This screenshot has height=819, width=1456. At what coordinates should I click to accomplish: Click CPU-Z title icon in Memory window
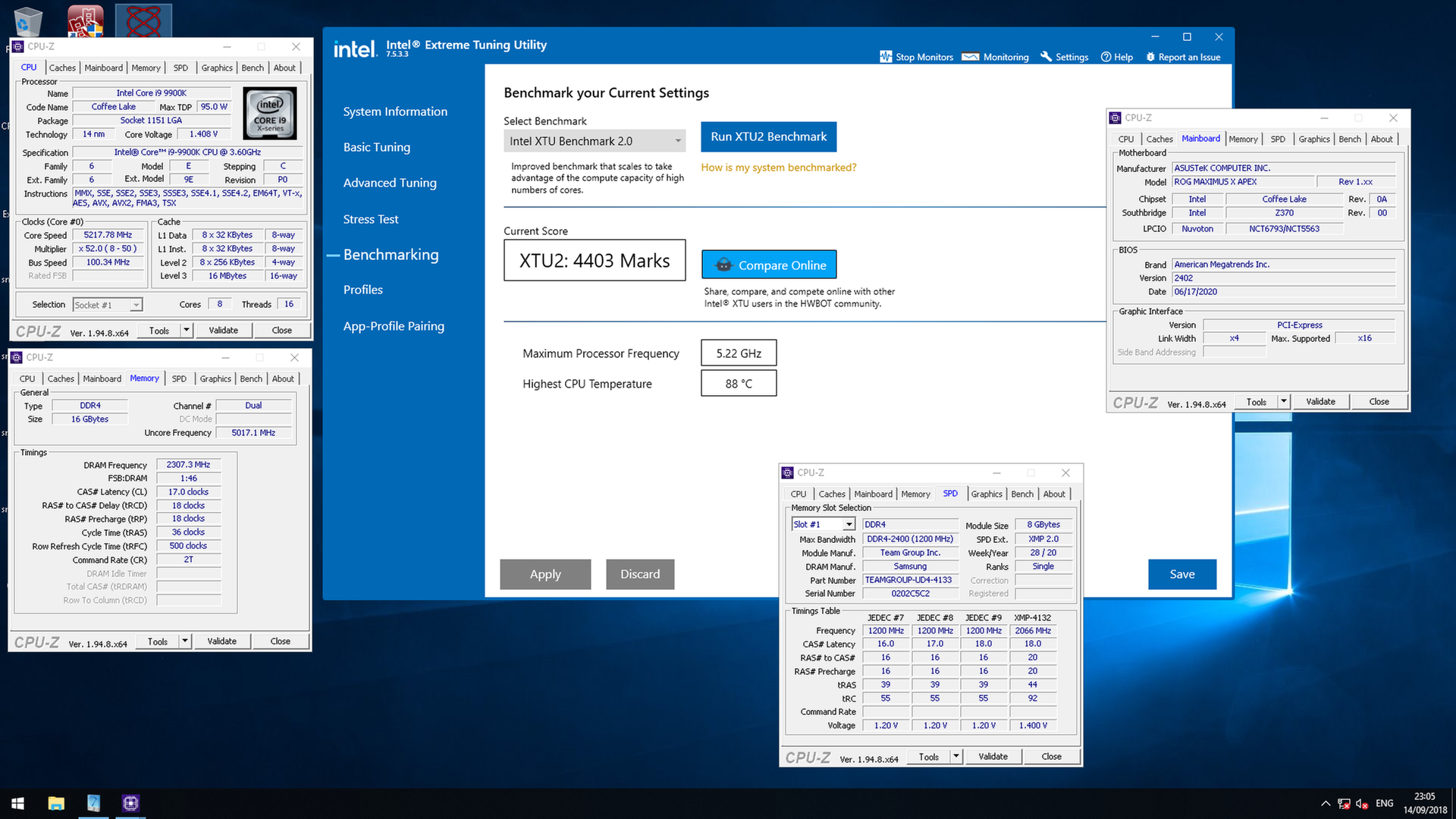(17, 357)
